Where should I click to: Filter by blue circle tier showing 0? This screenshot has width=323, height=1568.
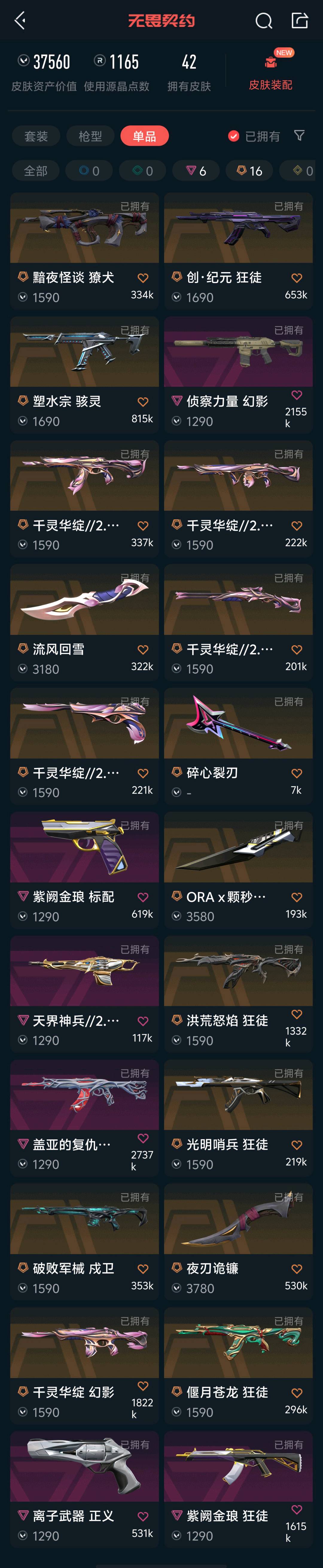click(89, 171)
